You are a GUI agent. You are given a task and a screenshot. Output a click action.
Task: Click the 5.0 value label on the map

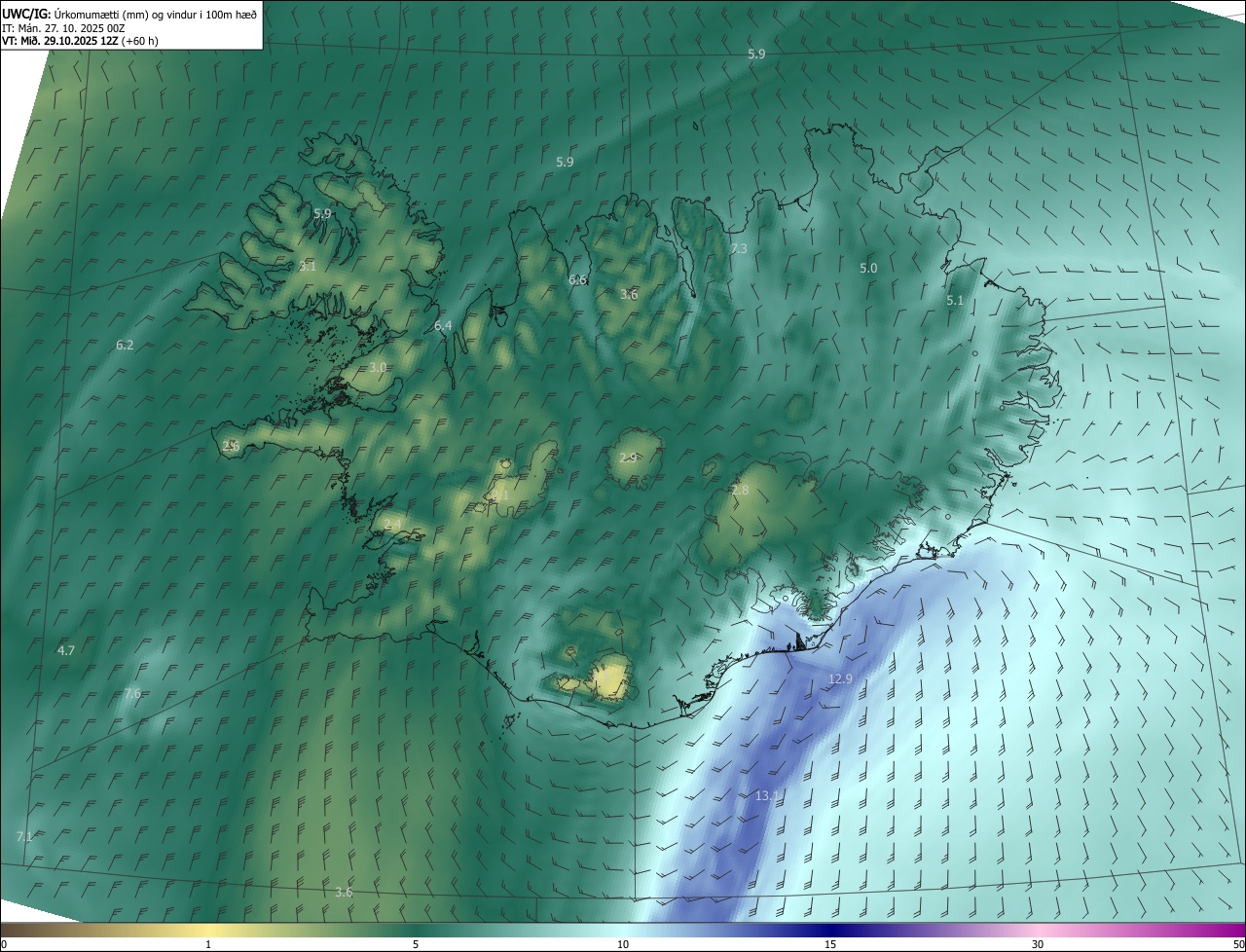click(868, 268)
